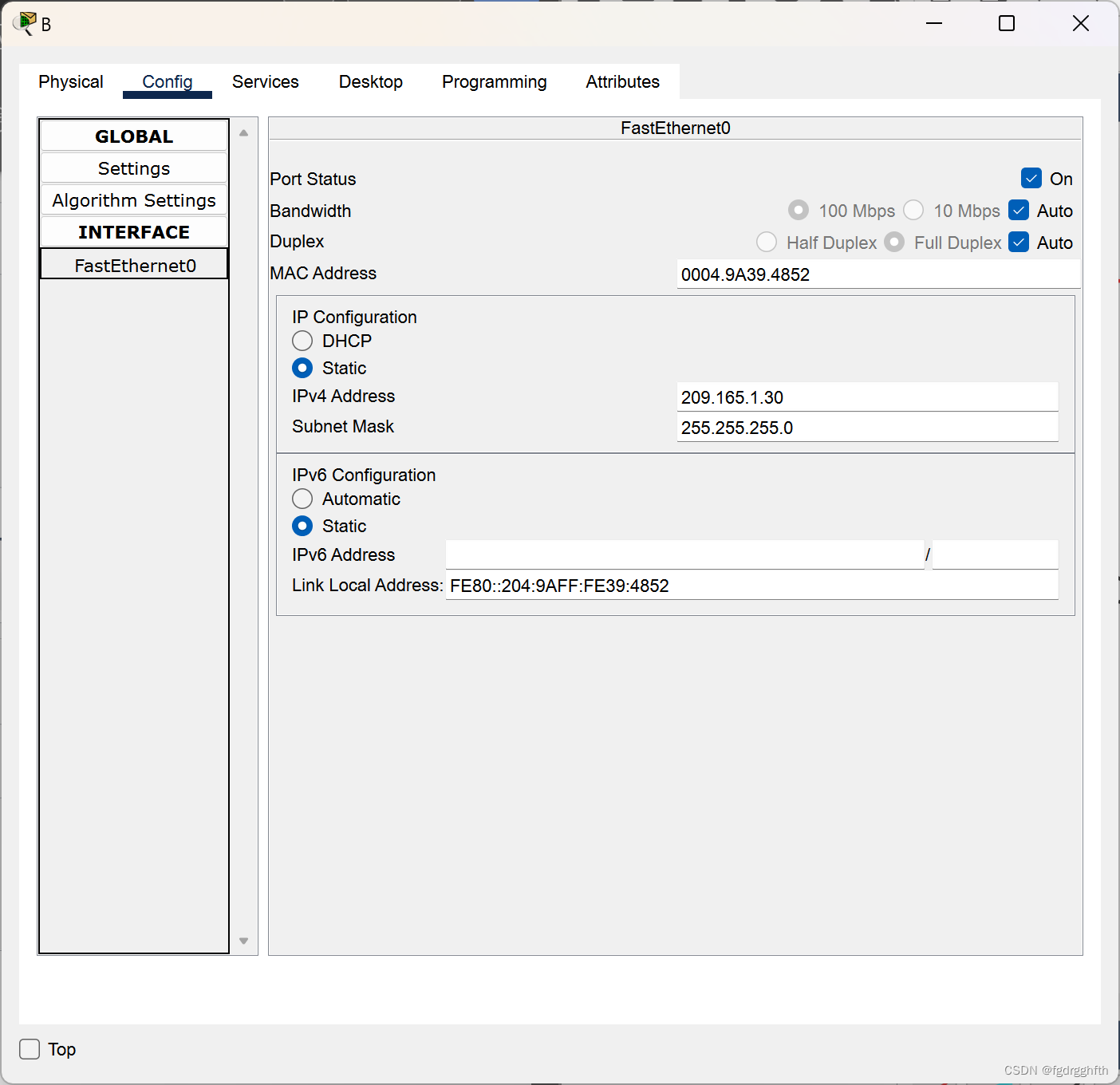Click the sidebar scroll up arrow
The image size is (1120, 1085).
tap(244, 133)
